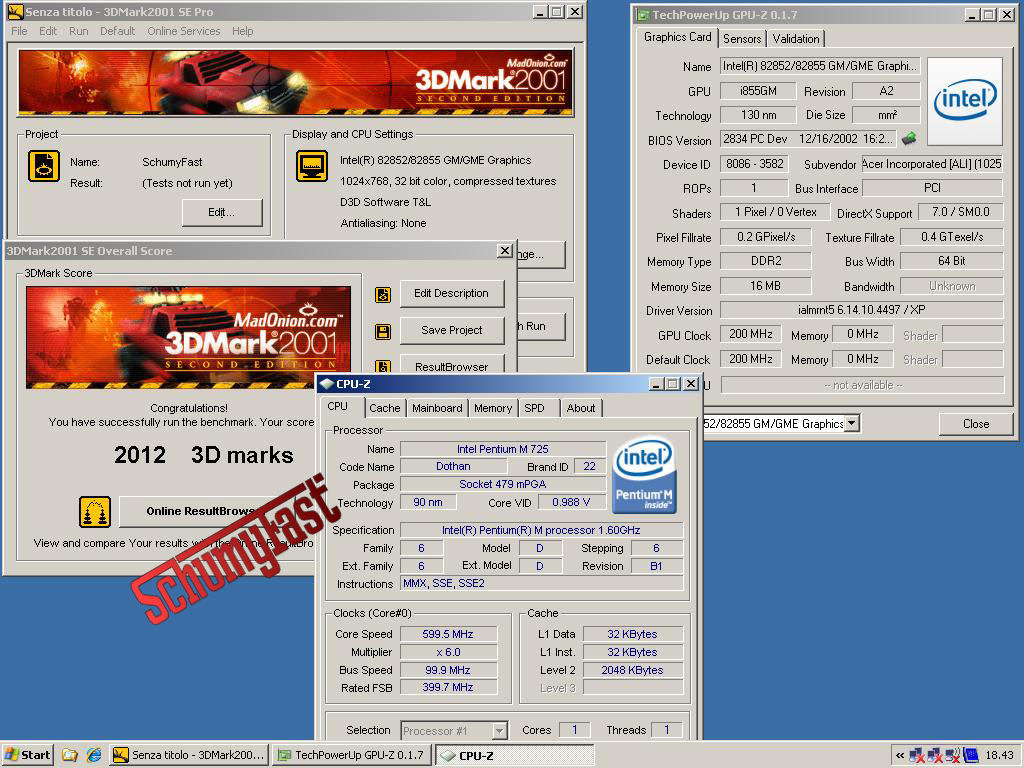Viewport: 1024px width, 768px height.
Task: Click the blue monitor tray icon near clock
Action: point(971,756)
